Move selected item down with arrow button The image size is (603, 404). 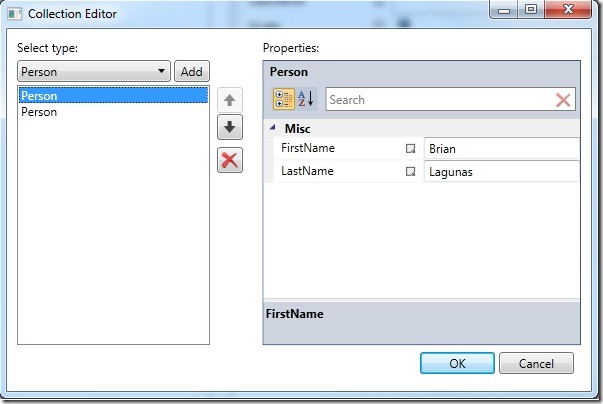(230, 127)
